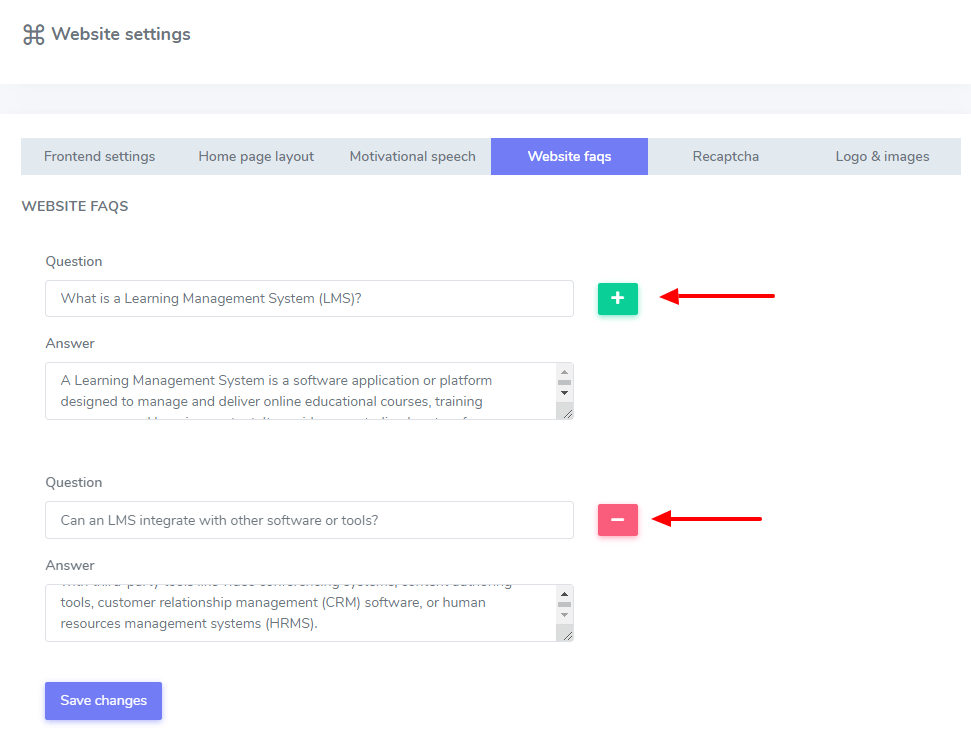This screenshot has height=735, width=971.
Task: Switch to Home page layout tab
Action: pyautogui.click(x=256, y=156)
